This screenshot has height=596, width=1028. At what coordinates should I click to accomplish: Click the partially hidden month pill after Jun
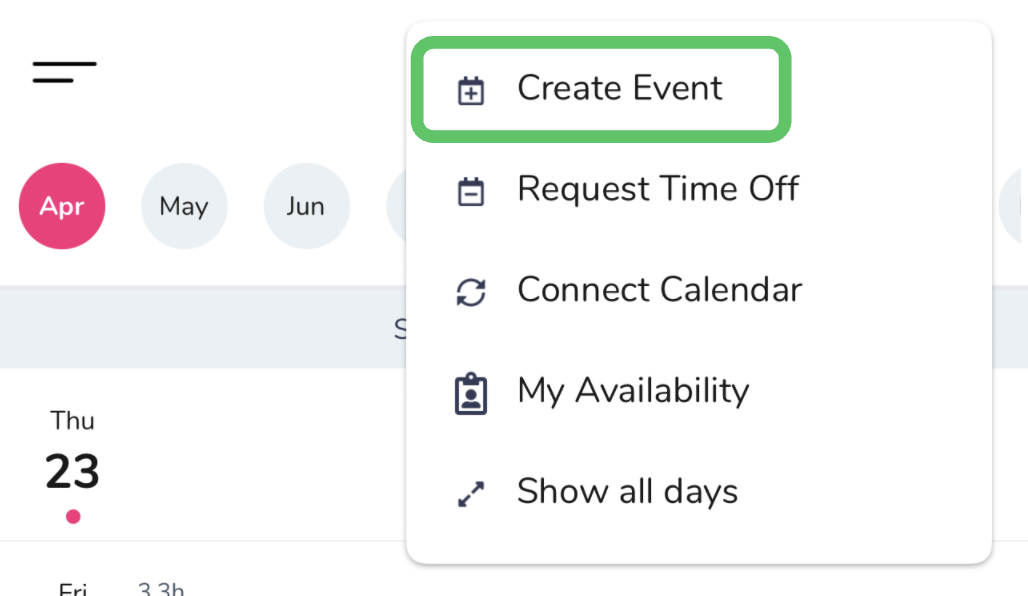tap(396, 207)
